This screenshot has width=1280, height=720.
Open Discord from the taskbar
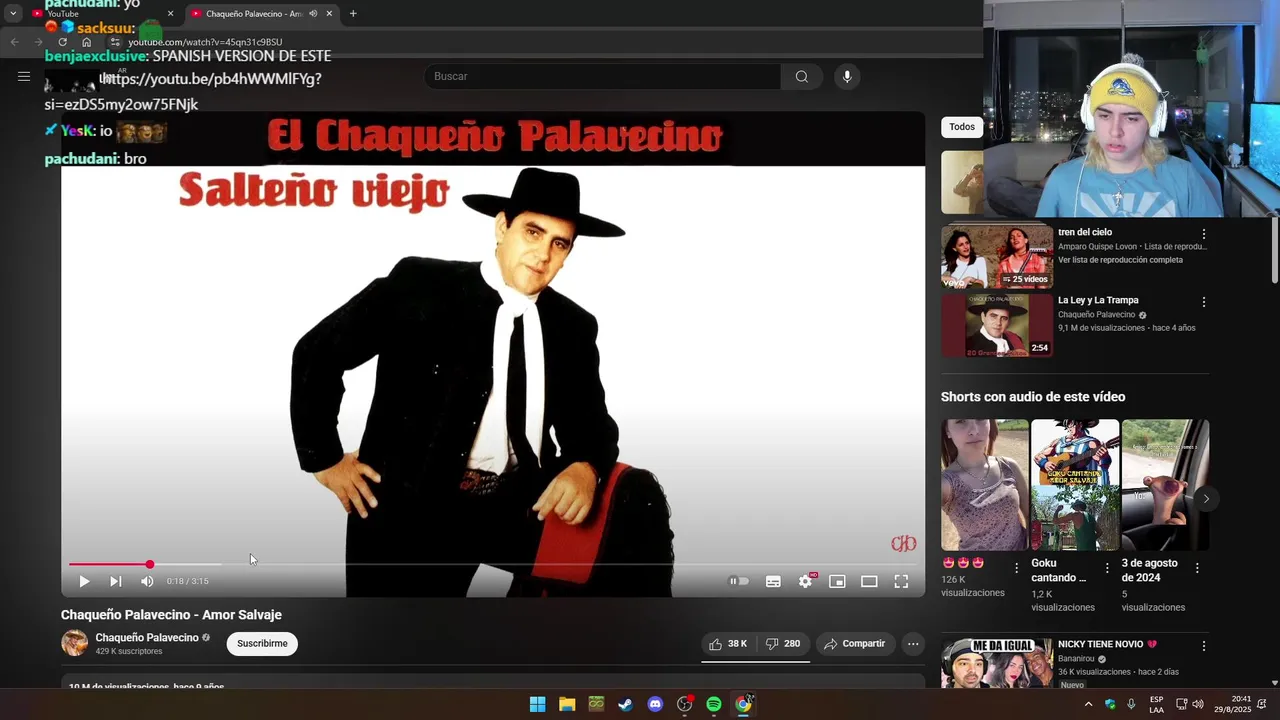[655, 704]
